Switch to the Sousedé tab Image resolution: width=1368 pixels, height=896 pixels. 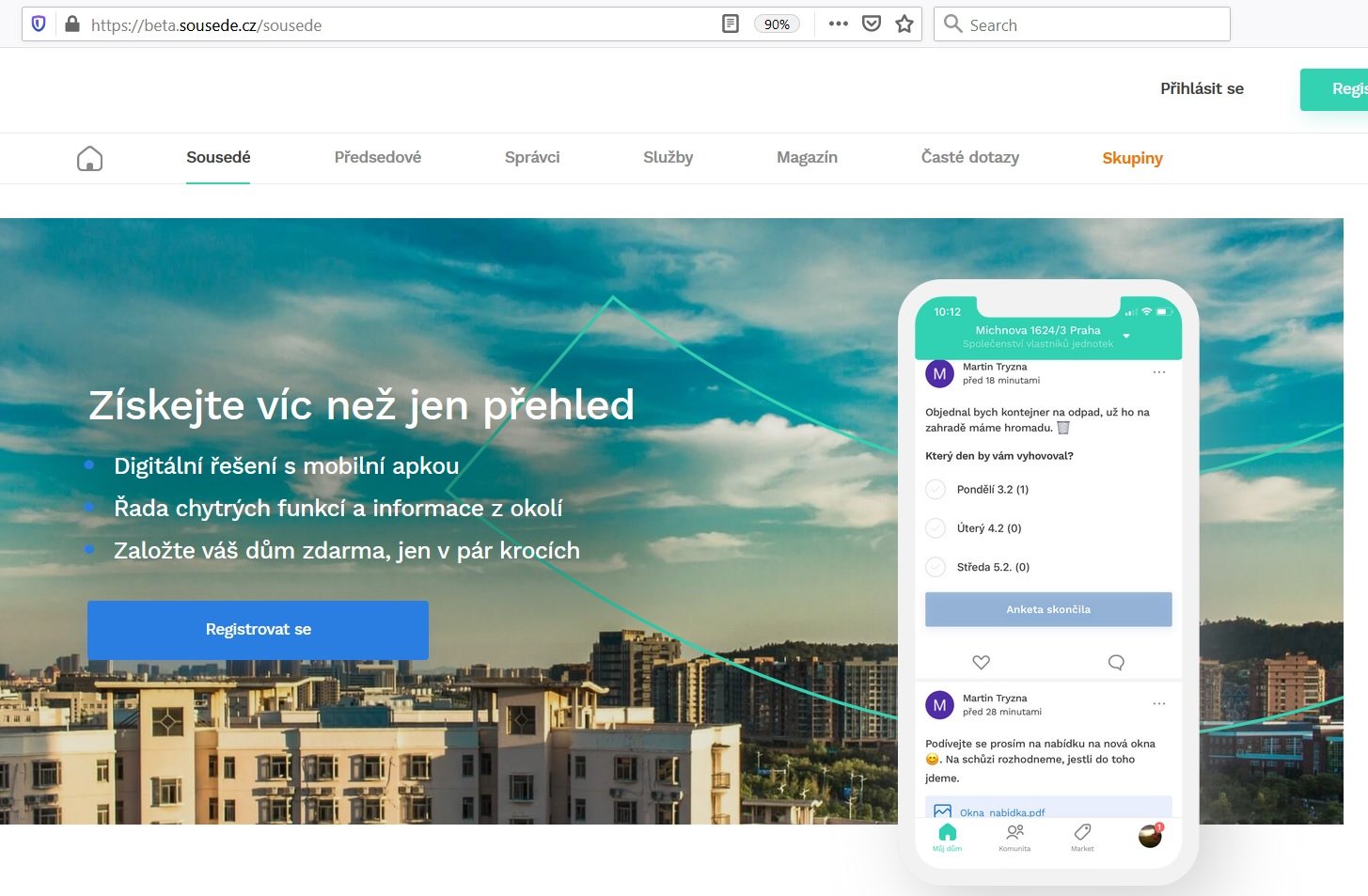coord(218,157)
